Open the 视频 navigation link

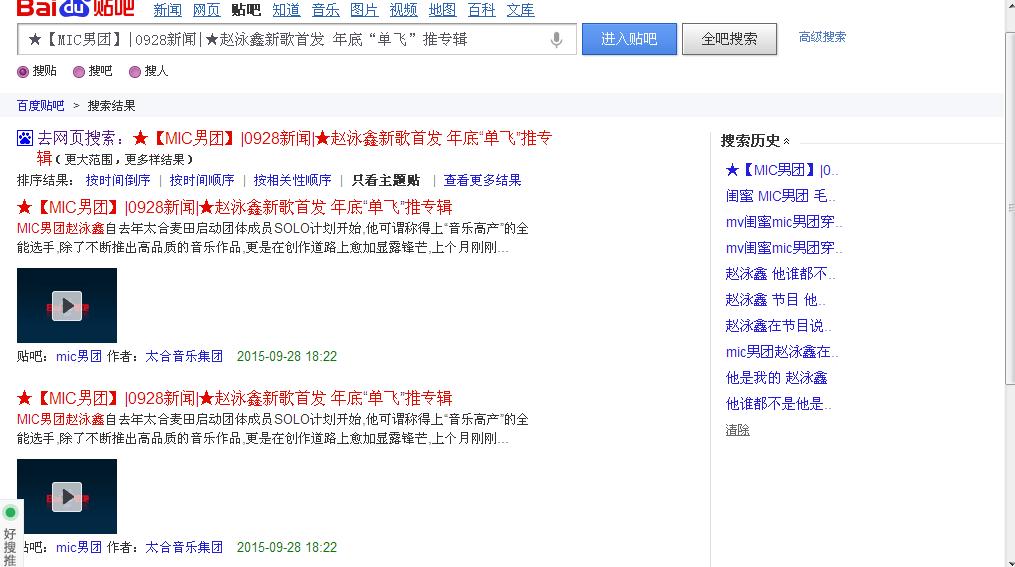pyautogui.click(x=403, y=10)
